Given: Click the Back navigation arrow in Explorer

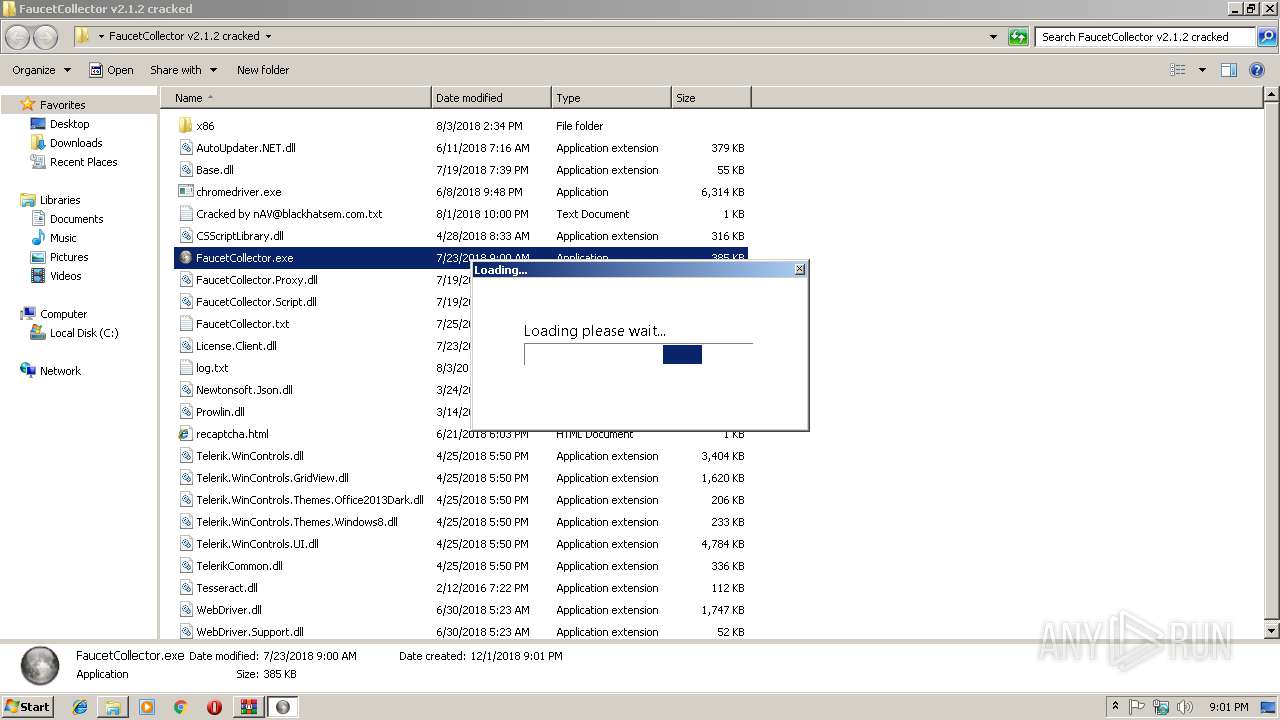Looking at the screenshot, I should pos(17,37).
